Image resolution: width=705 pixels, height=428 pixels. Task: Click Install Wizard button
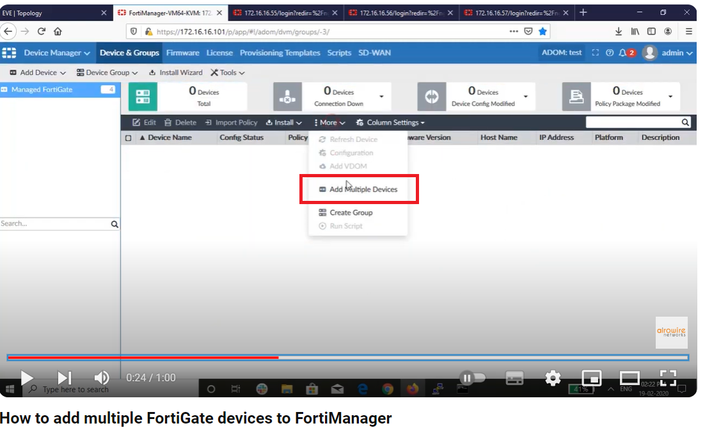click(x=176, y=72)
